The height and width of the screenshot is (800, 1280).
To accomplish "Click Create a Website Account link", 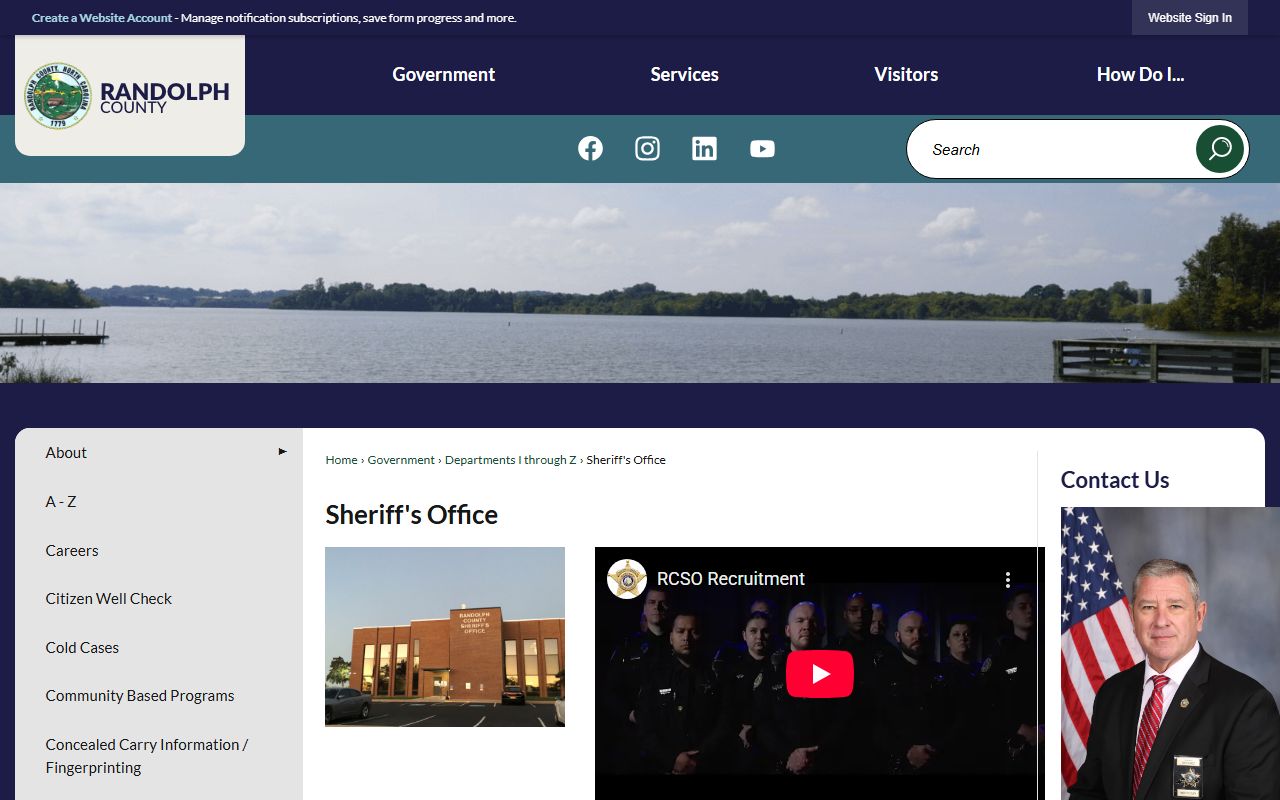I will 102,18.
